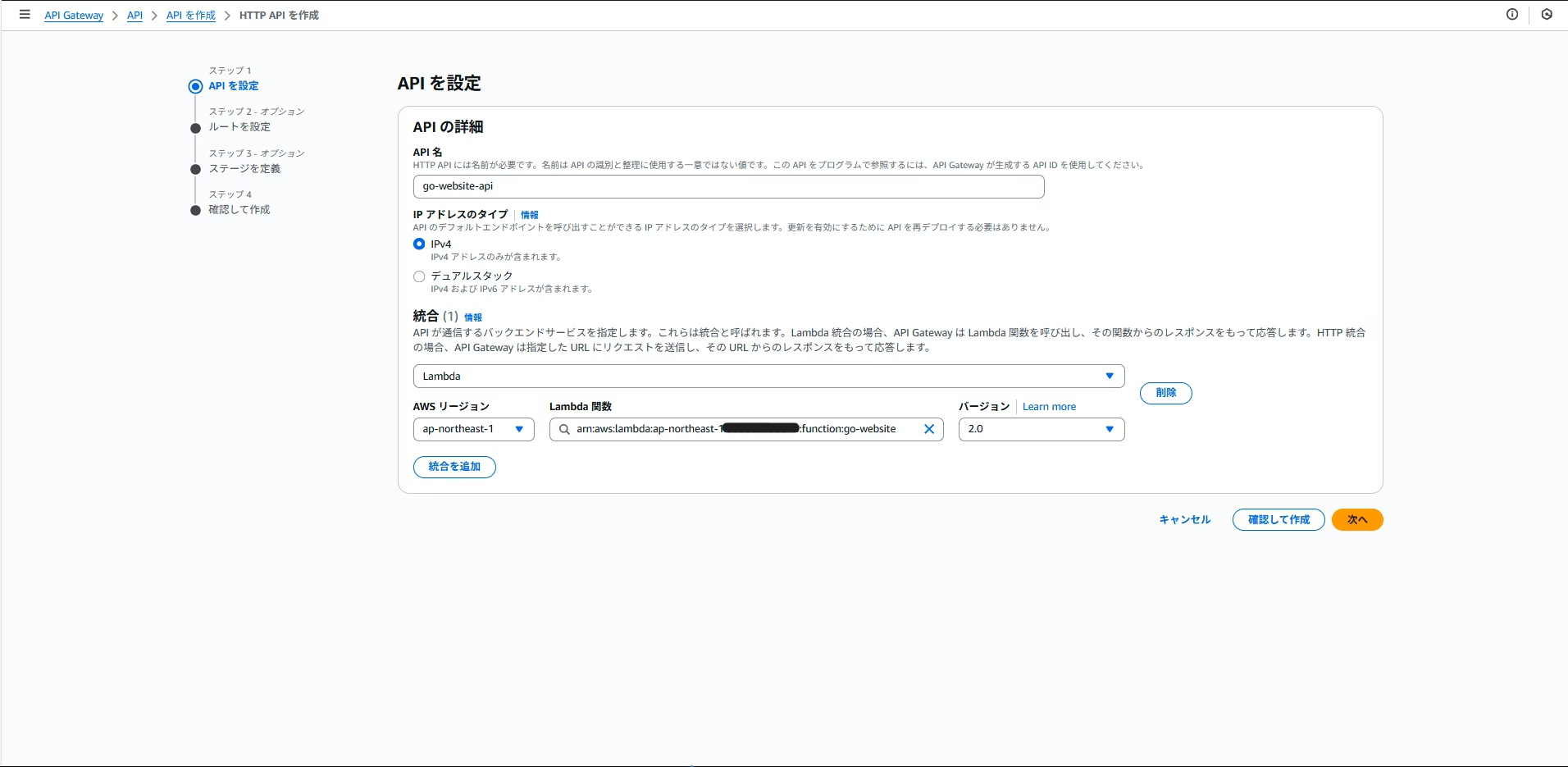
Task: Select step 4 確認して作成 in wizard
Action: 239,210
